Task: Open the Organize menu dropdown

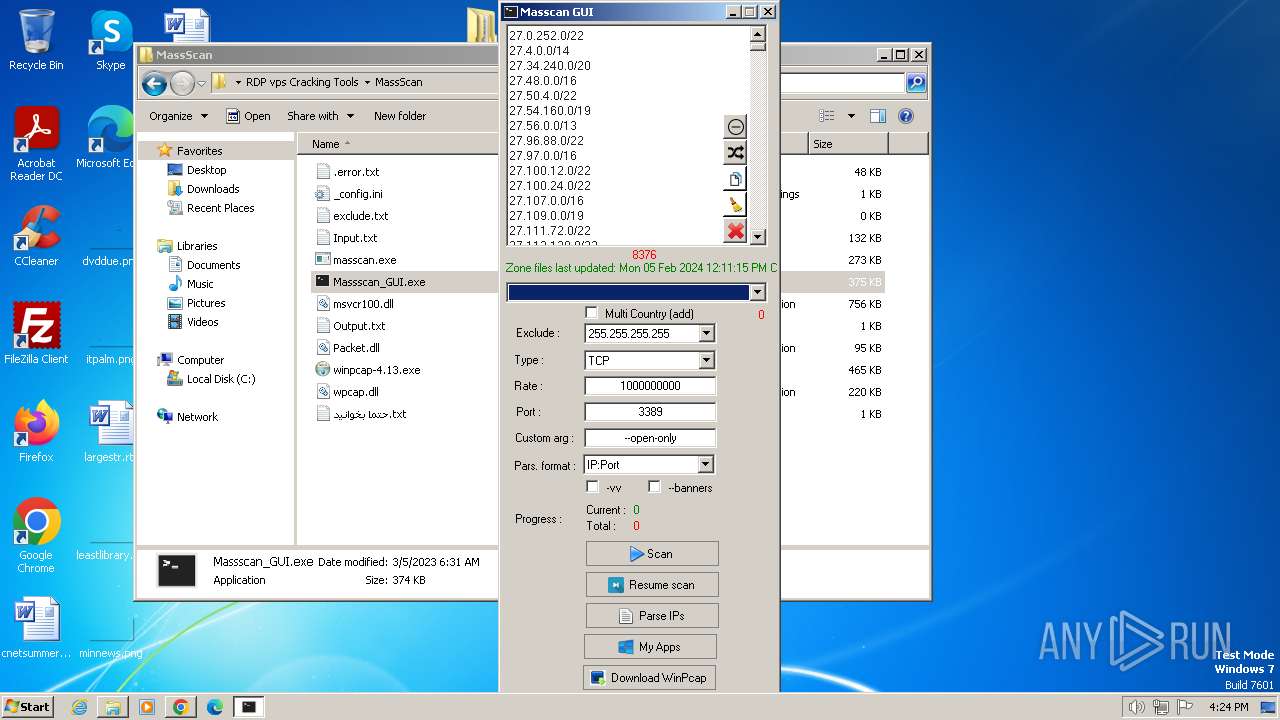Action: click(178, 116)
